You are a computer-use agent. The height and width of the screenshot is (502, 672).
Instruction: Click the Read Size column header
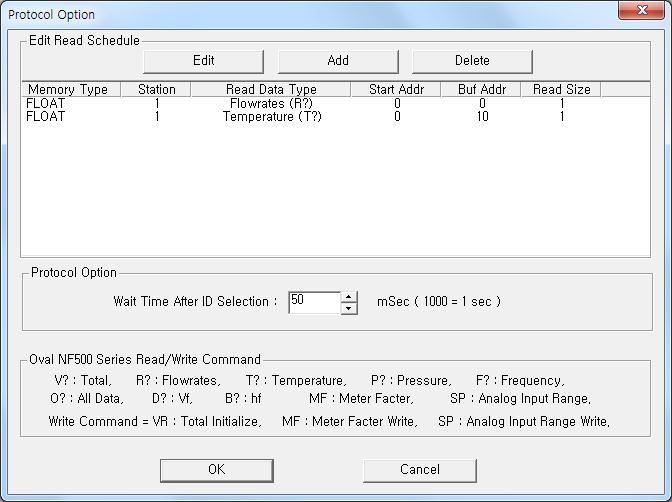tap(561, 89)
